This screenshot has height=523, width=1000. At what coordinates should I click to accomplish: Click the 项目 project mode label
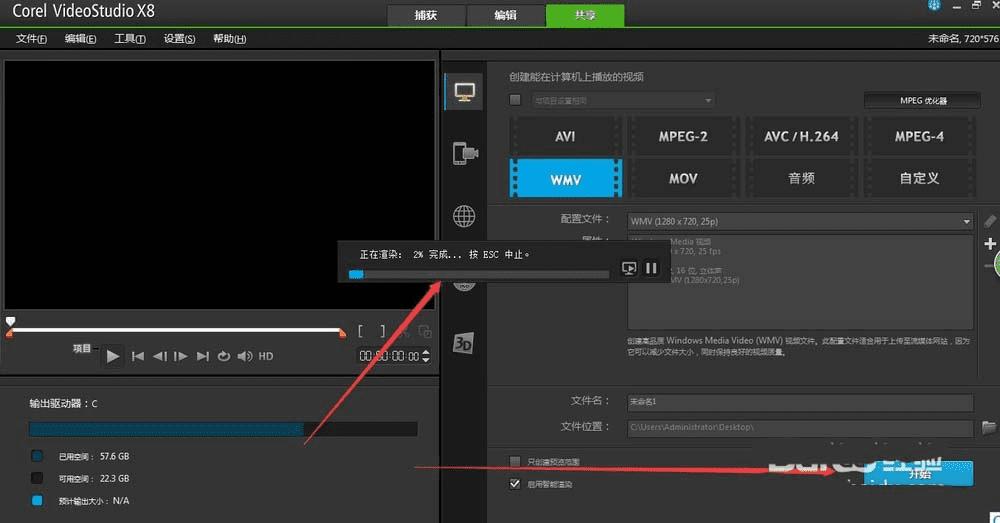pyautogui.click(x=82, y=348)
